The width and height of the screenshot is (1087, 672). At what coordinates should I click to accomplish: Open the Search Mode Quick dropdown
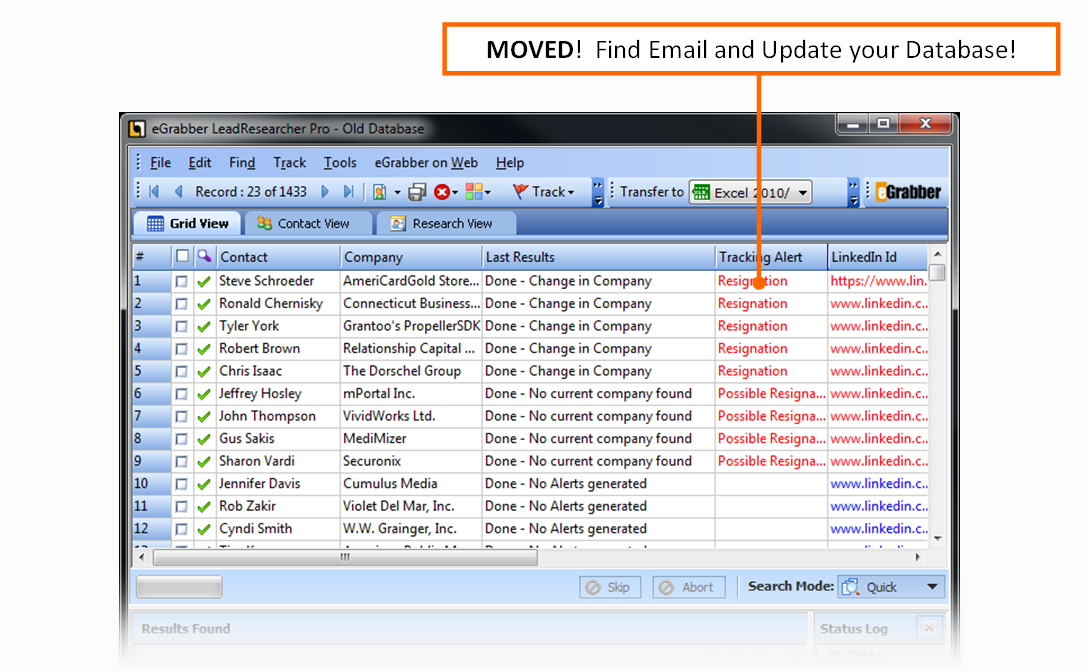coord(932,587)
